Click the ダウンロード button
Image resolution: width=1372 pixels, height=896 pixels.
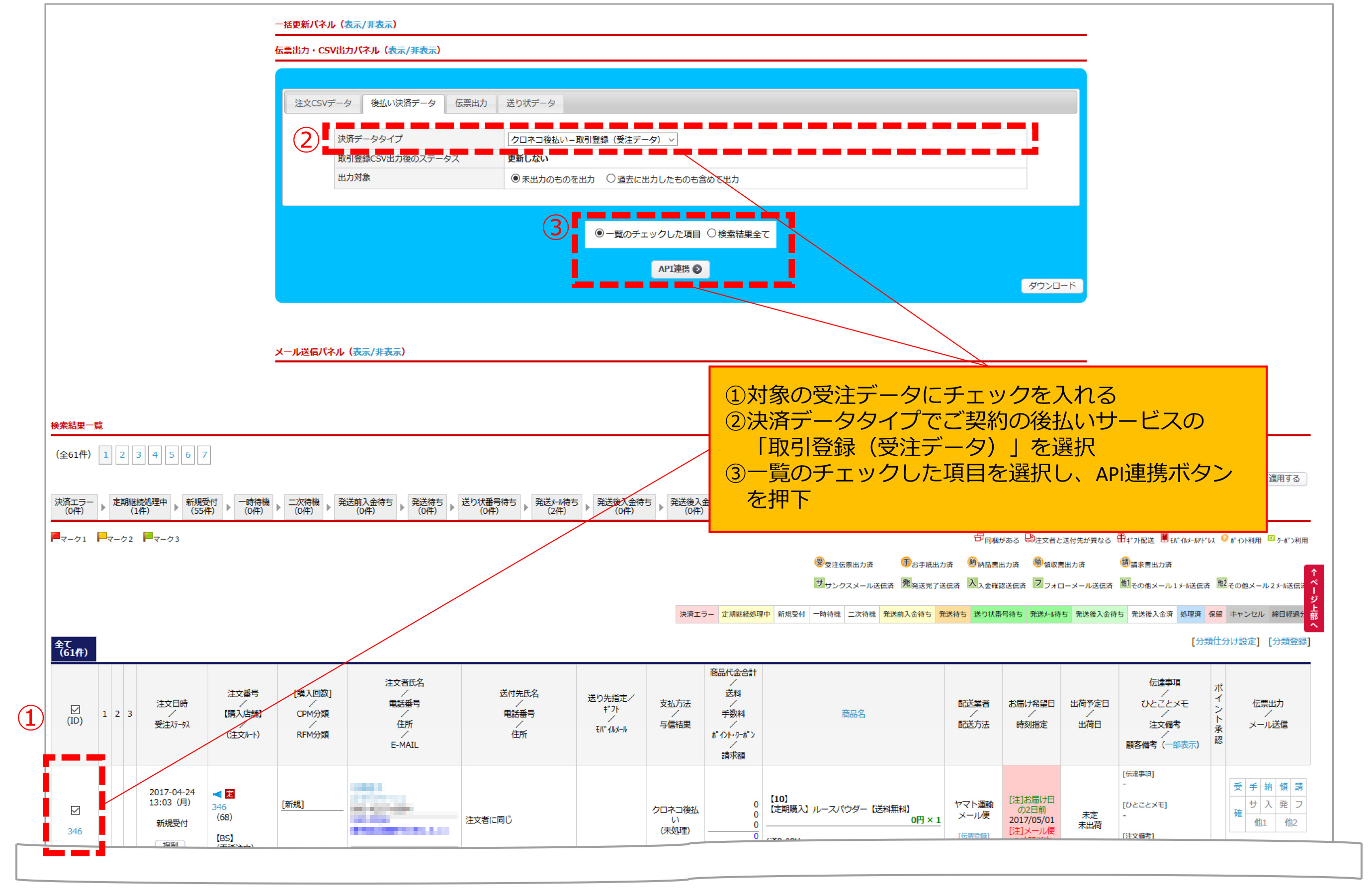pyautogui.click(x=1051, y=286)
